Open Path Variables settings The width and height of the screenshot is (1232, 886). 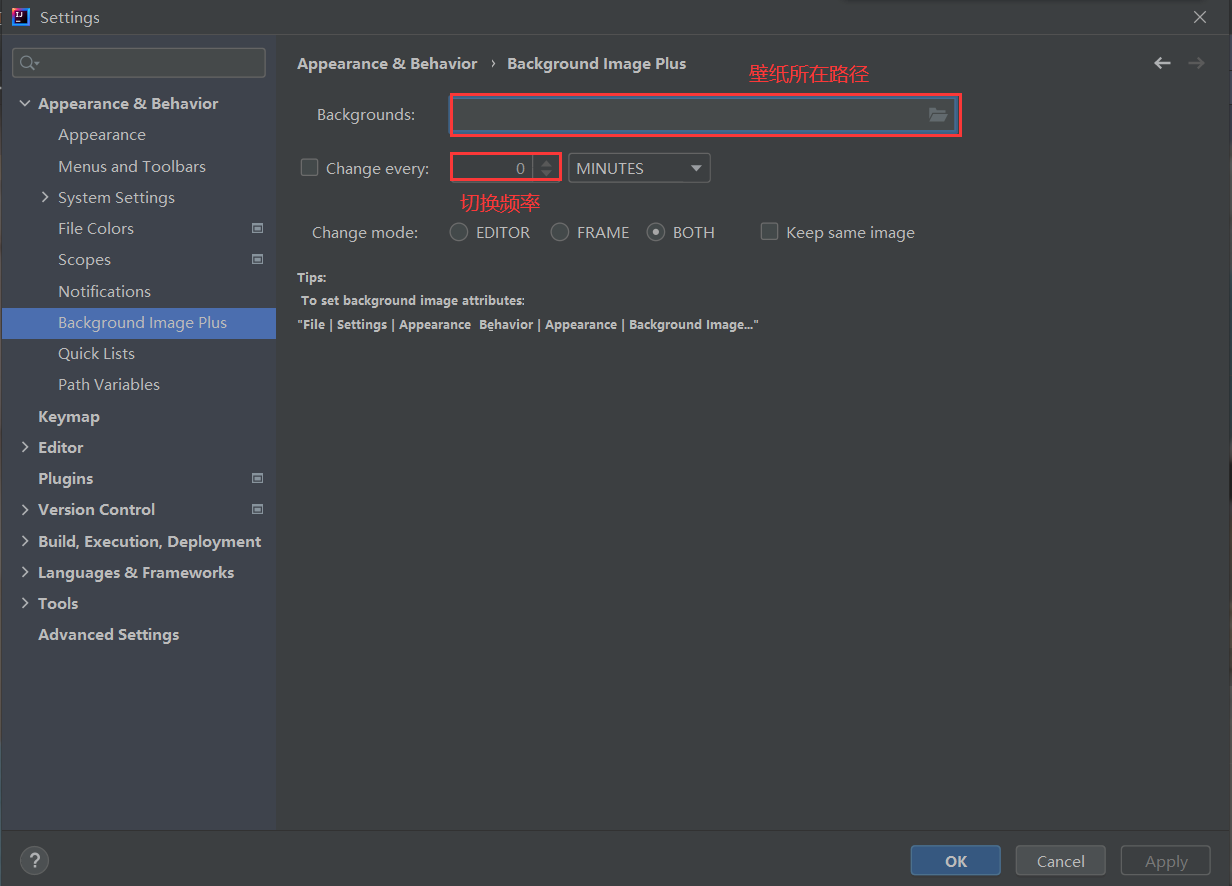point(109,385)
